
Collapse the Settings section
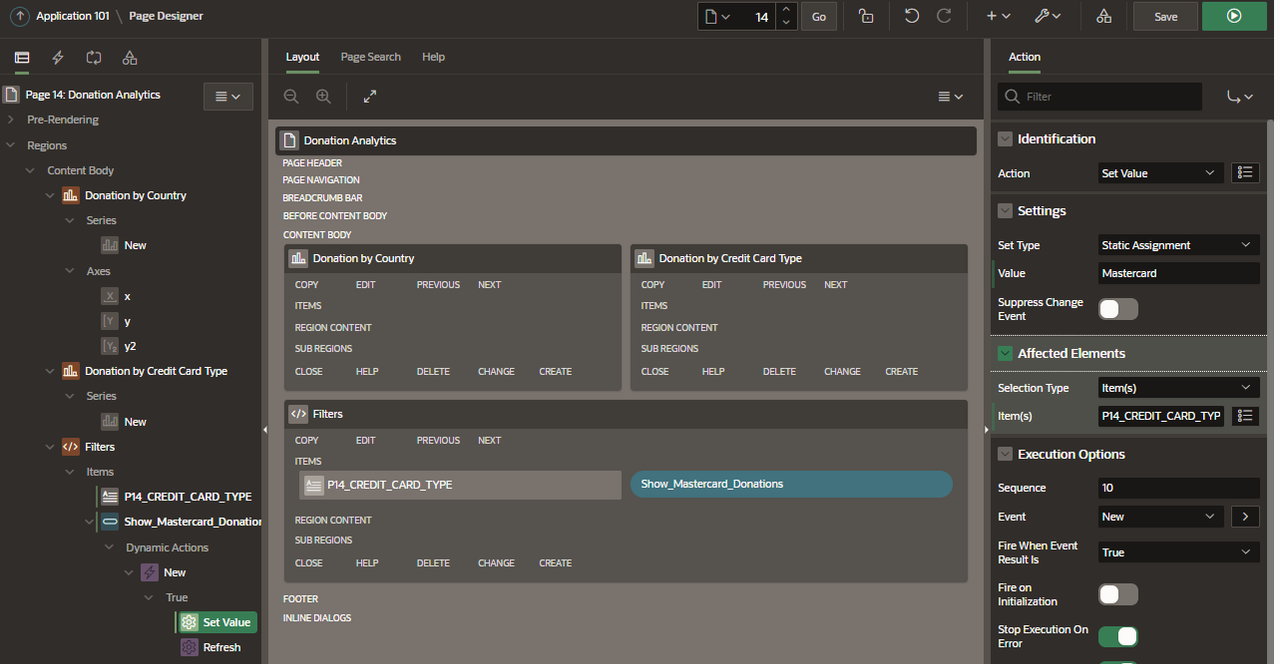click(1005, 211)
